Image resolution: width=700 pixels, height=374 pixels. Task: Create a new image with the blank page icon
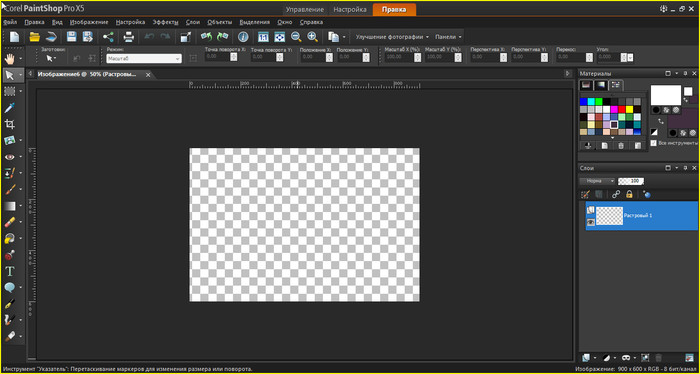pyautogui.click(x=15, y=37)
